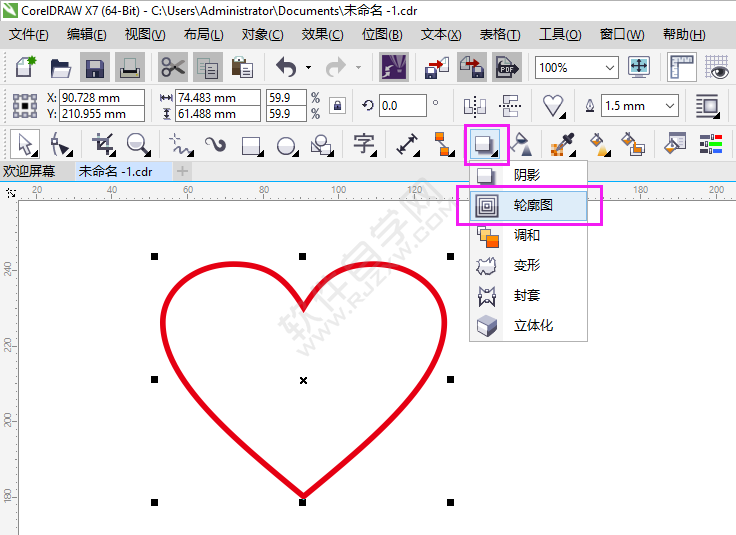
Task: Click the X position field 90.728 mm
Action: 102,98
